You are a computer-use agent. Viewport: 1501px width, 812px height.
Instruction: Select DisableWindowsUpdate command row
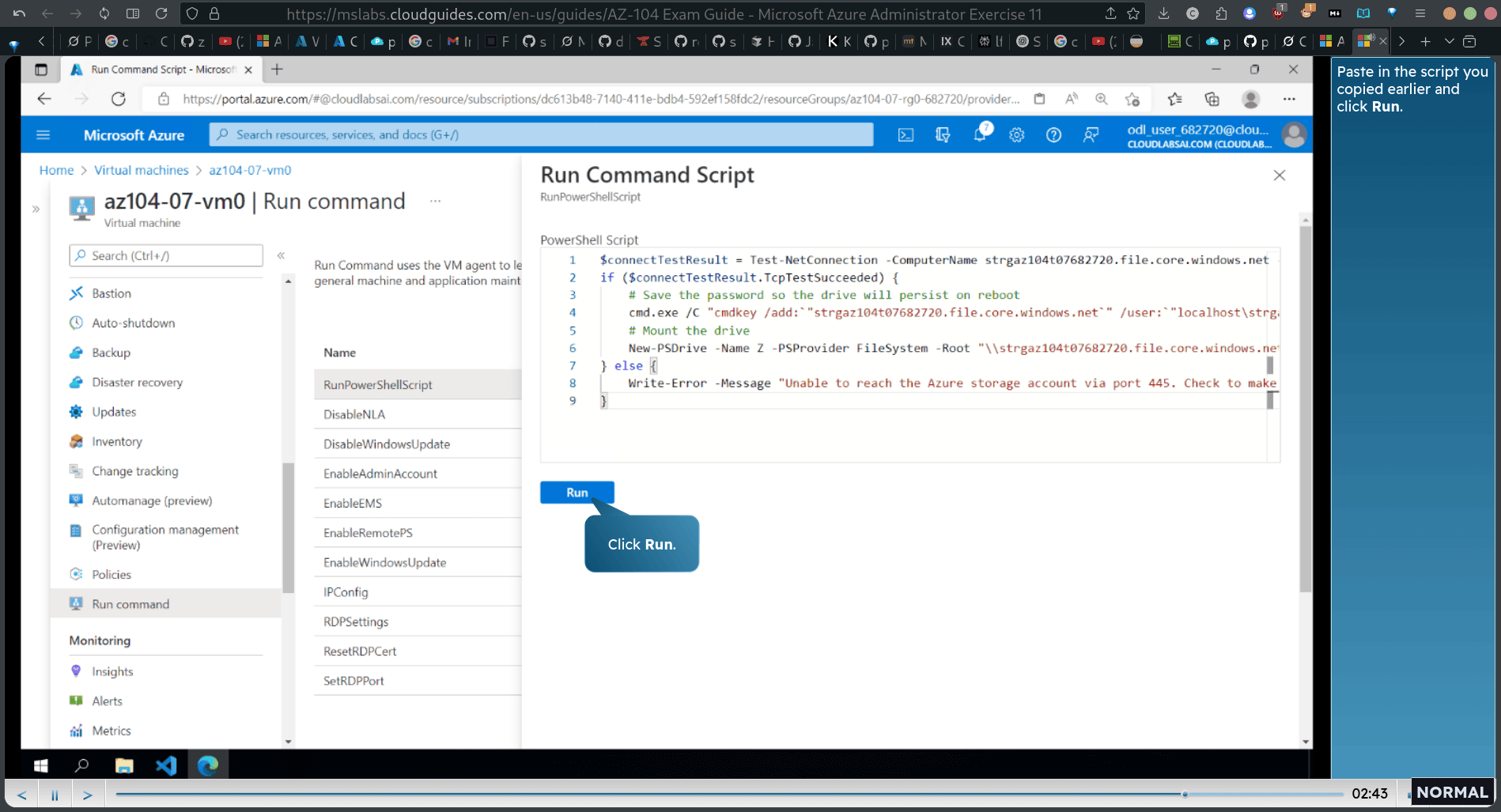point(418,444)
